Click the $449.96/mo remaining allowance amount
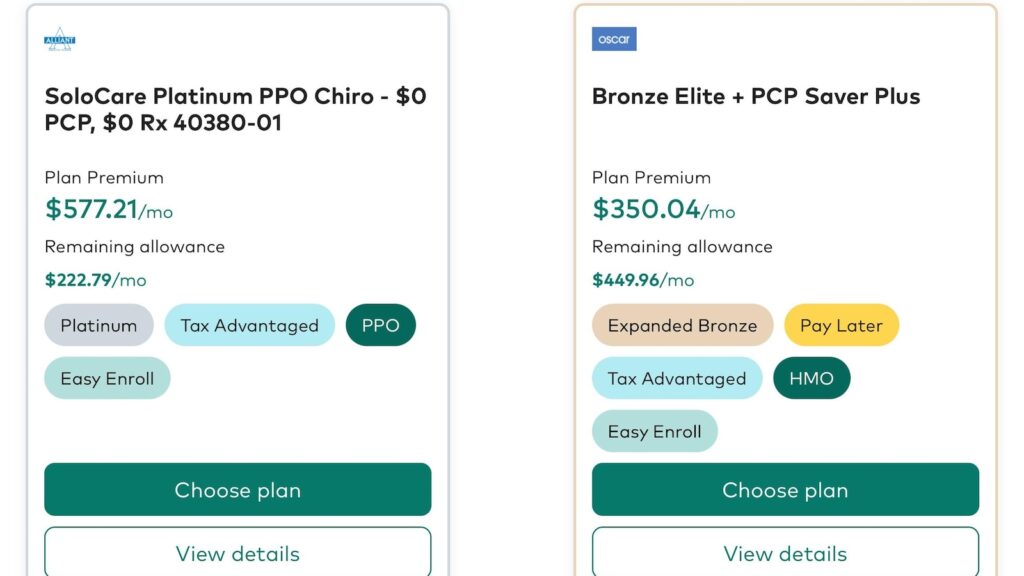 [x=643, y=280]
